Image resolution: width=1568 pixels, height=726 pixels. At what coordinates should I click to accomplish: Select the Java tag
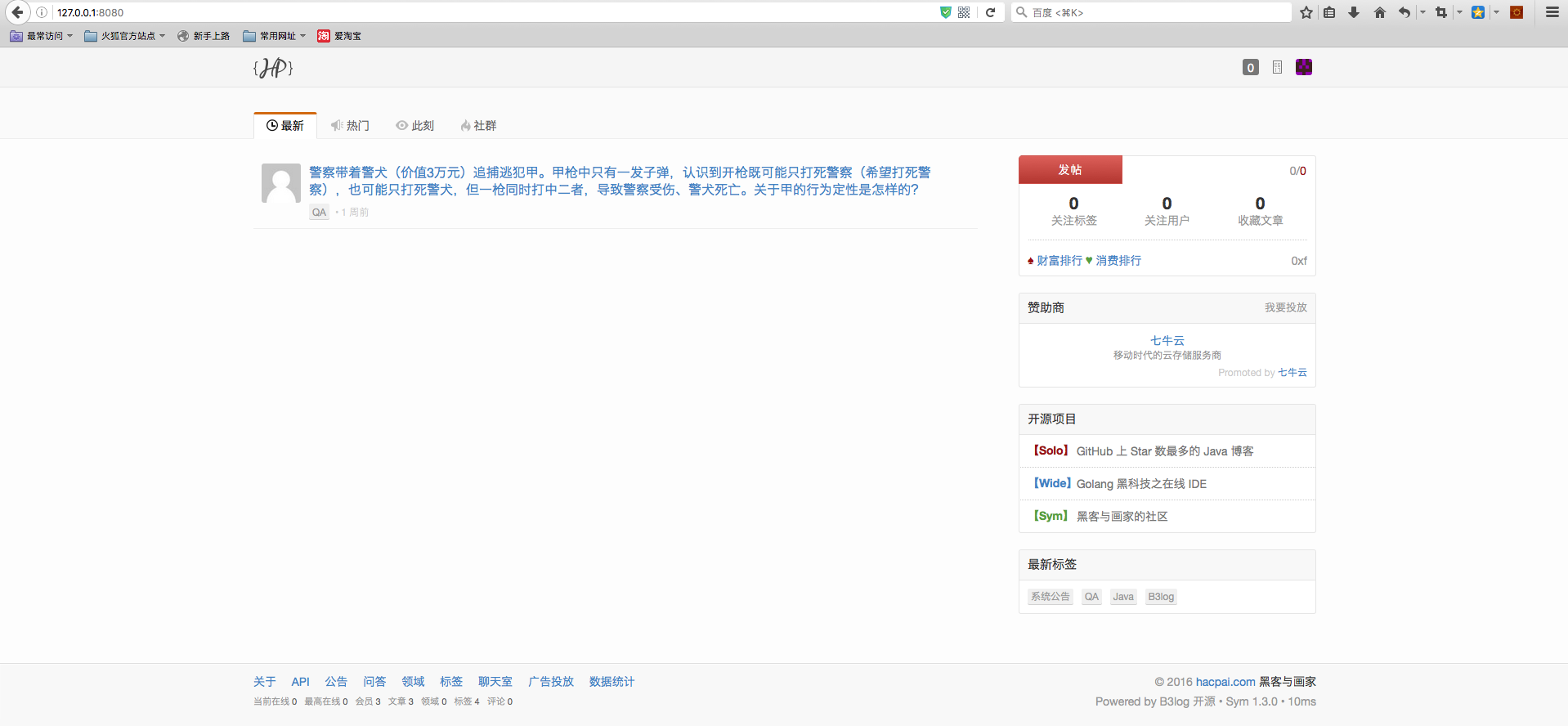(1123, 597)
